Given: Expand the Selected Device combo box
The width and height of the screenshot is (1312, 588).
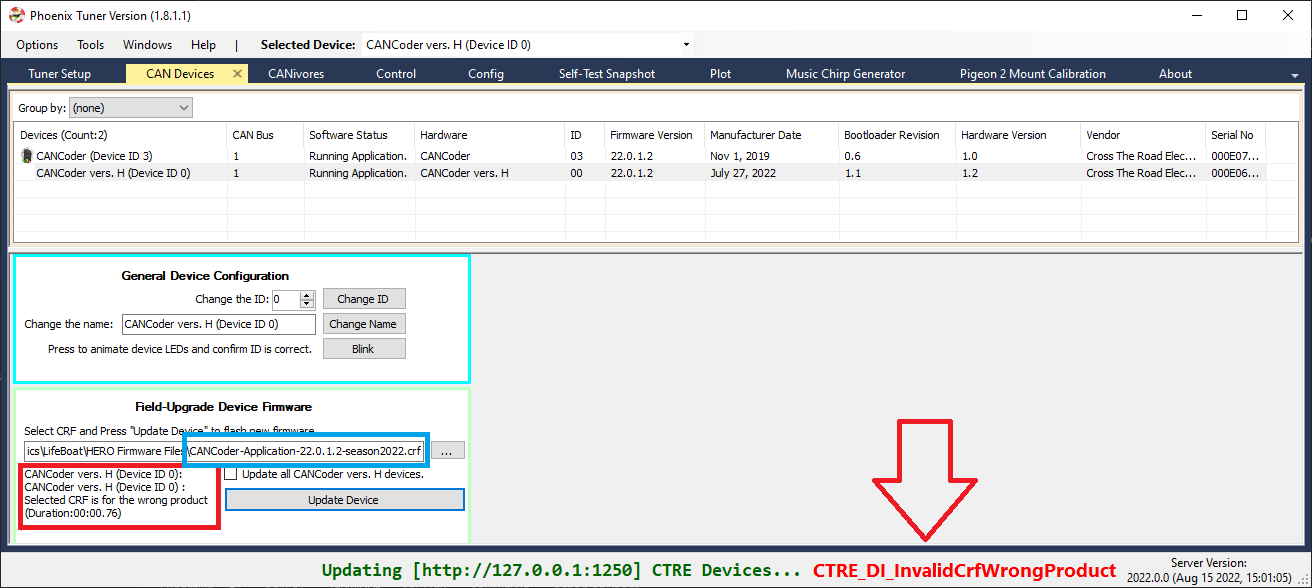Looking at the screenshot, I should point(686,45).
